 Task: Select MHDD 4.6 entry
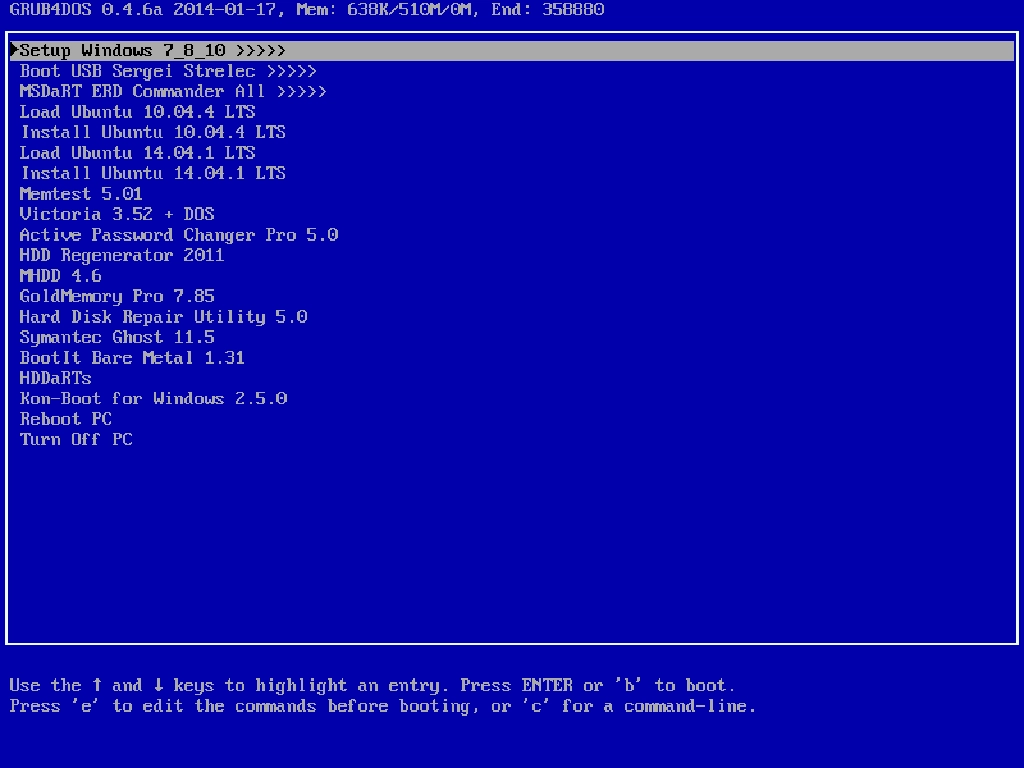pos(60,276)
